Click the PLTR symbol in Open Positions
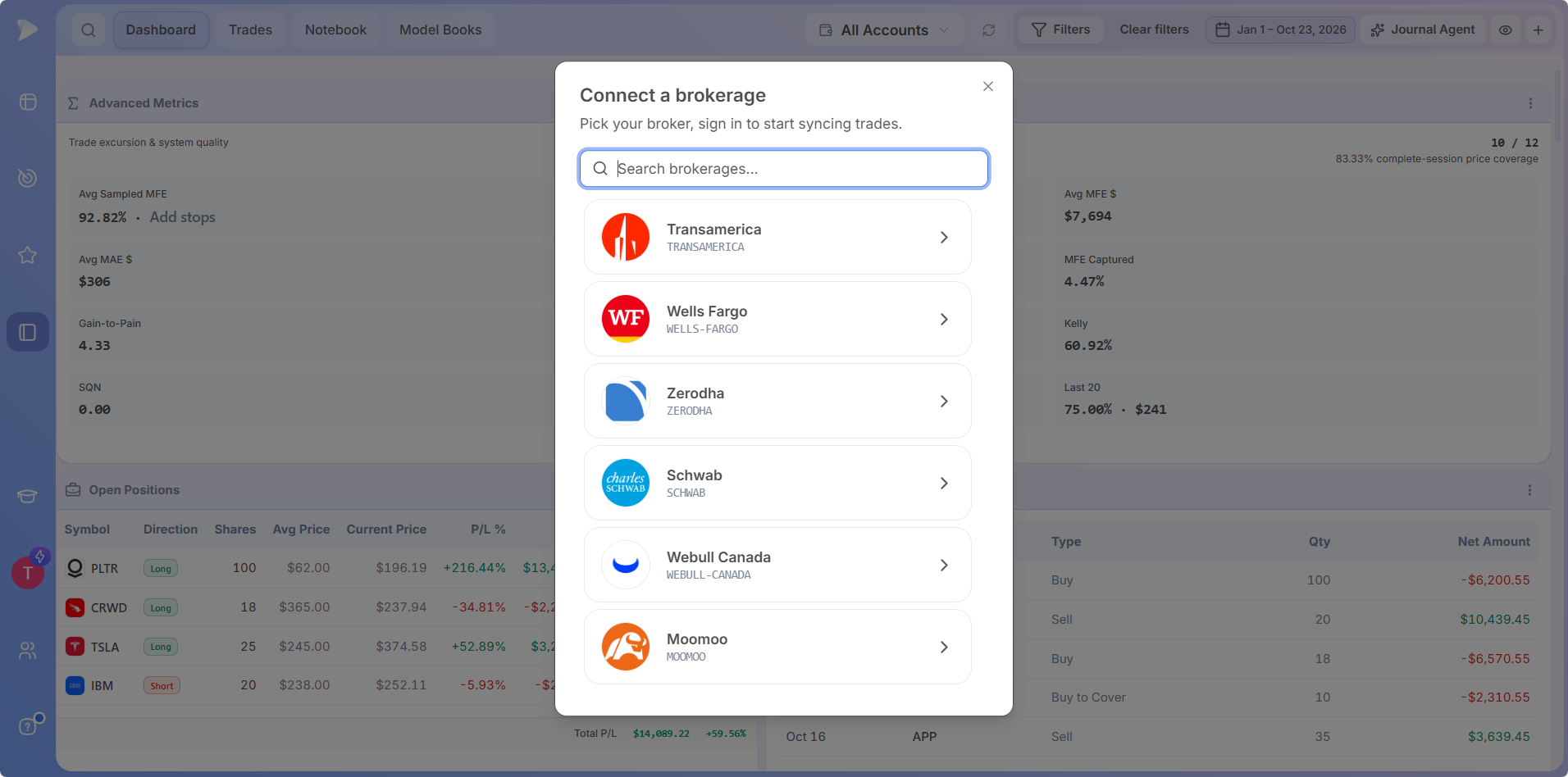Viewport: 1568px width, 777px height. tap(104, 568)
